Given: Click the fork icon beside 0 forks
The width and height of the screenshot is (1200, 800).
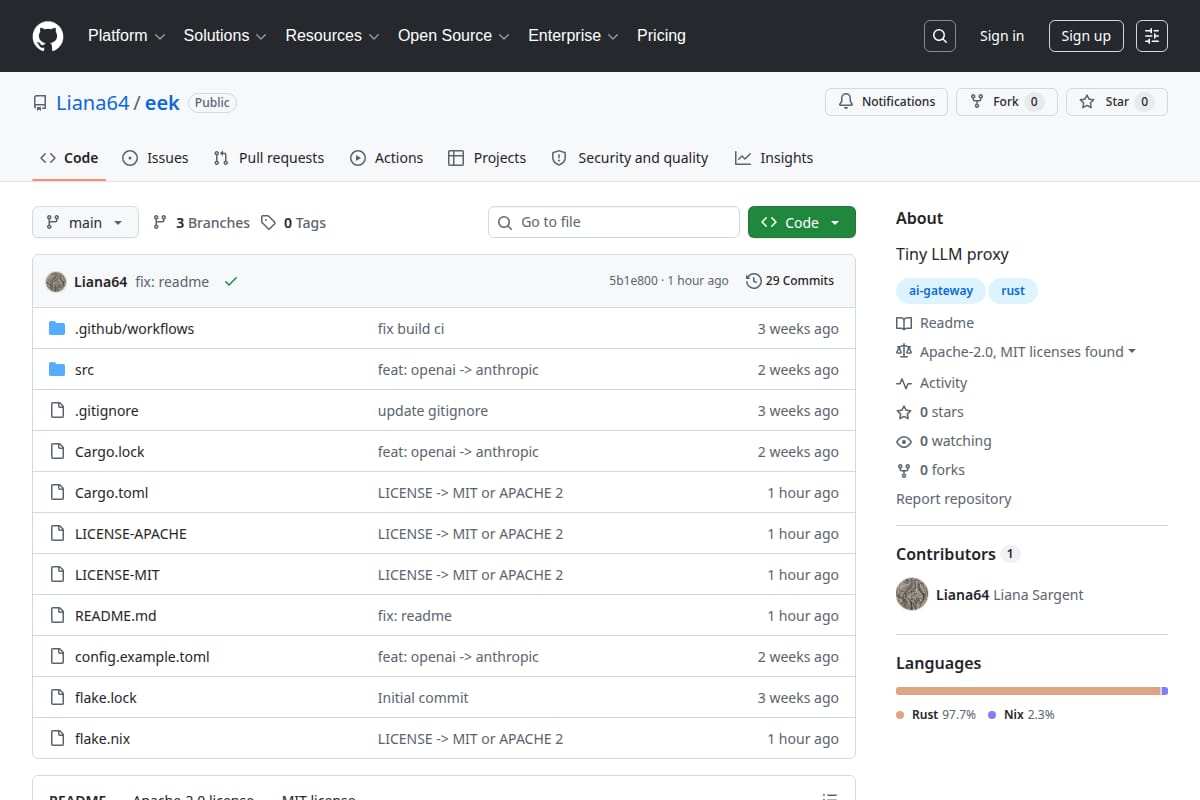Looking at the screenshot, I should coord(904,470).
